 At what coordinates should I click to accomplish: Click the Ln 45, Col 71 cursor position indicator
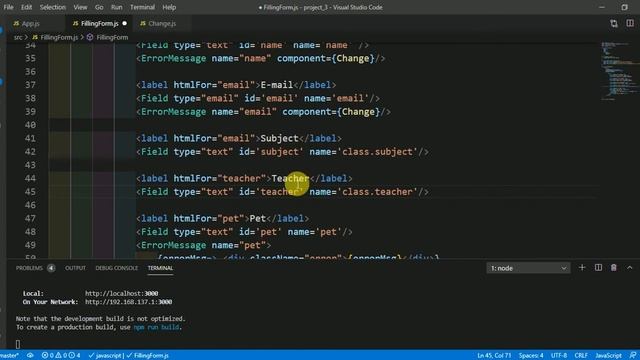click(494, 356)
